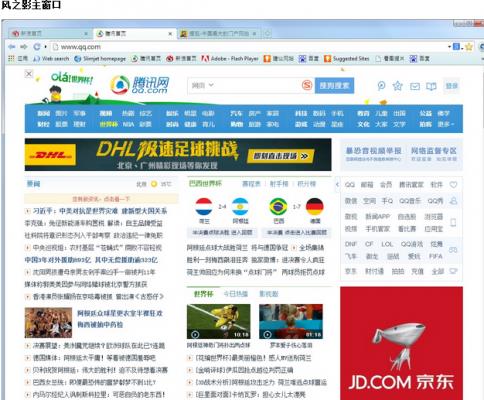Switch to the third browser tab
The height and width of the screenshot is (400, 484).
pyautogui.click(x=219, y=34)
